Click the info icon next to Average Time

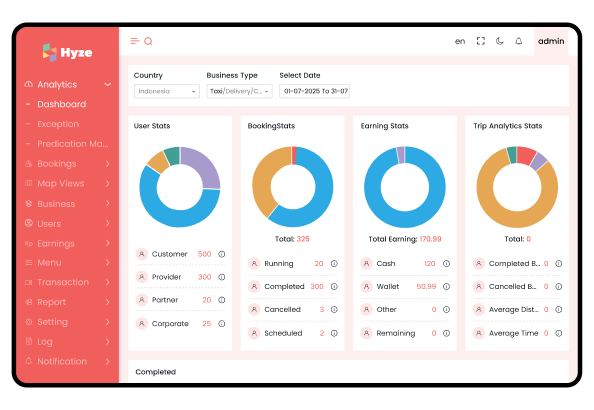[x=559, y=333]
